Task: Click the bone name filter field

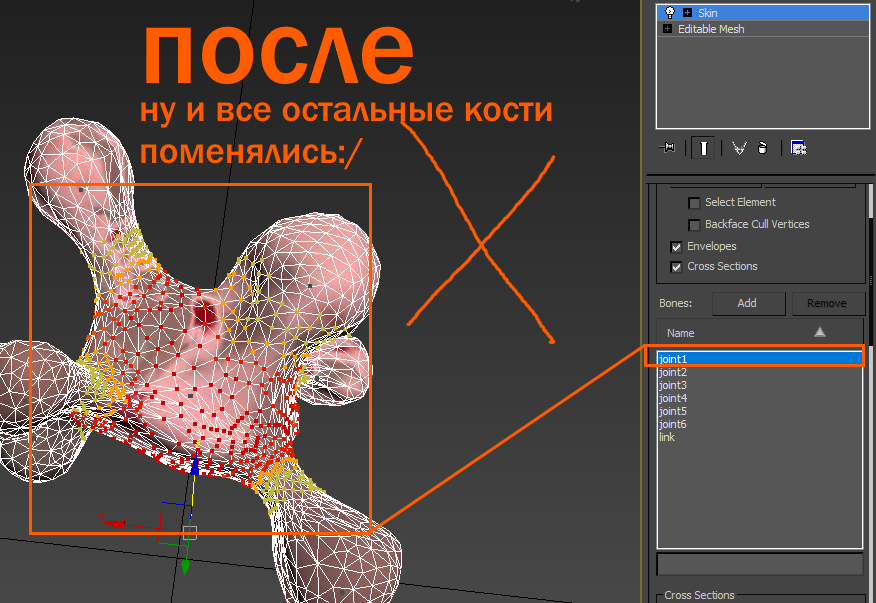Action: point(759,564)
